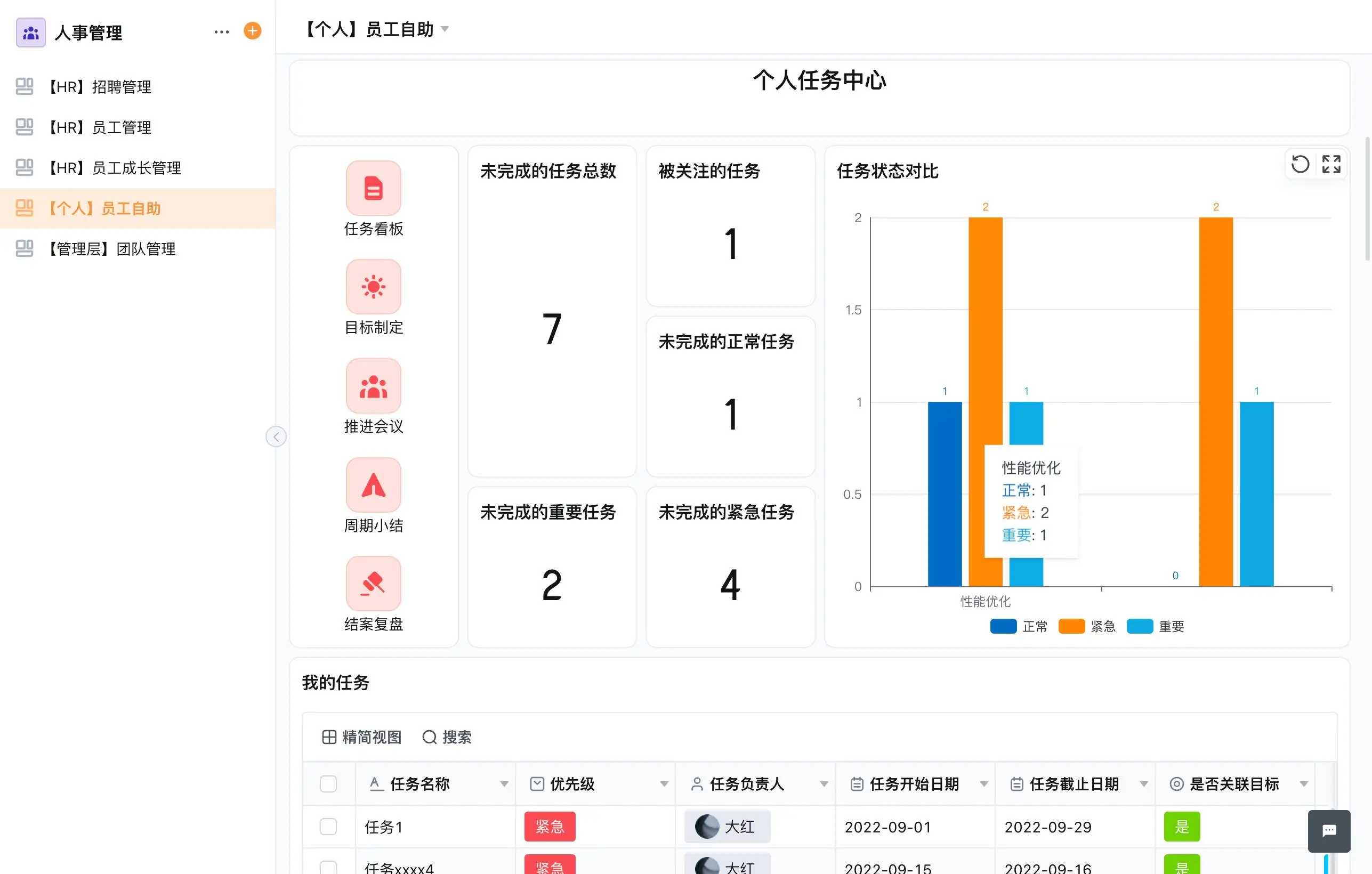This screenshot has height=874, width=1372.
Task: Click the 精简视图 grid icon
Action: tap(329, 737)
